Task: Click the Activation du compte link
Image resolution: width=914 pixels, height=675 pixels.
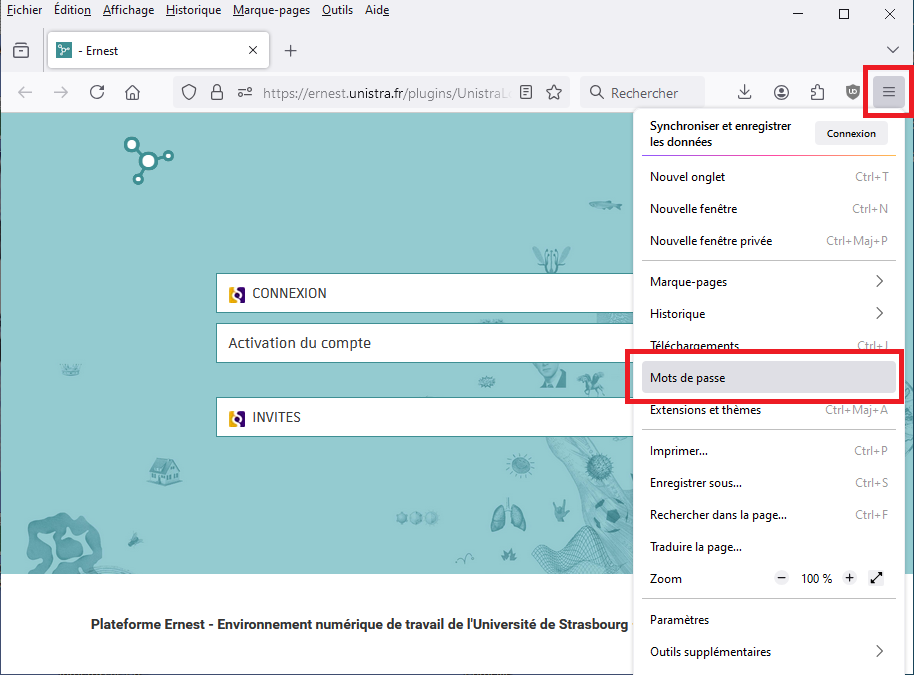Action: point(300,343)
